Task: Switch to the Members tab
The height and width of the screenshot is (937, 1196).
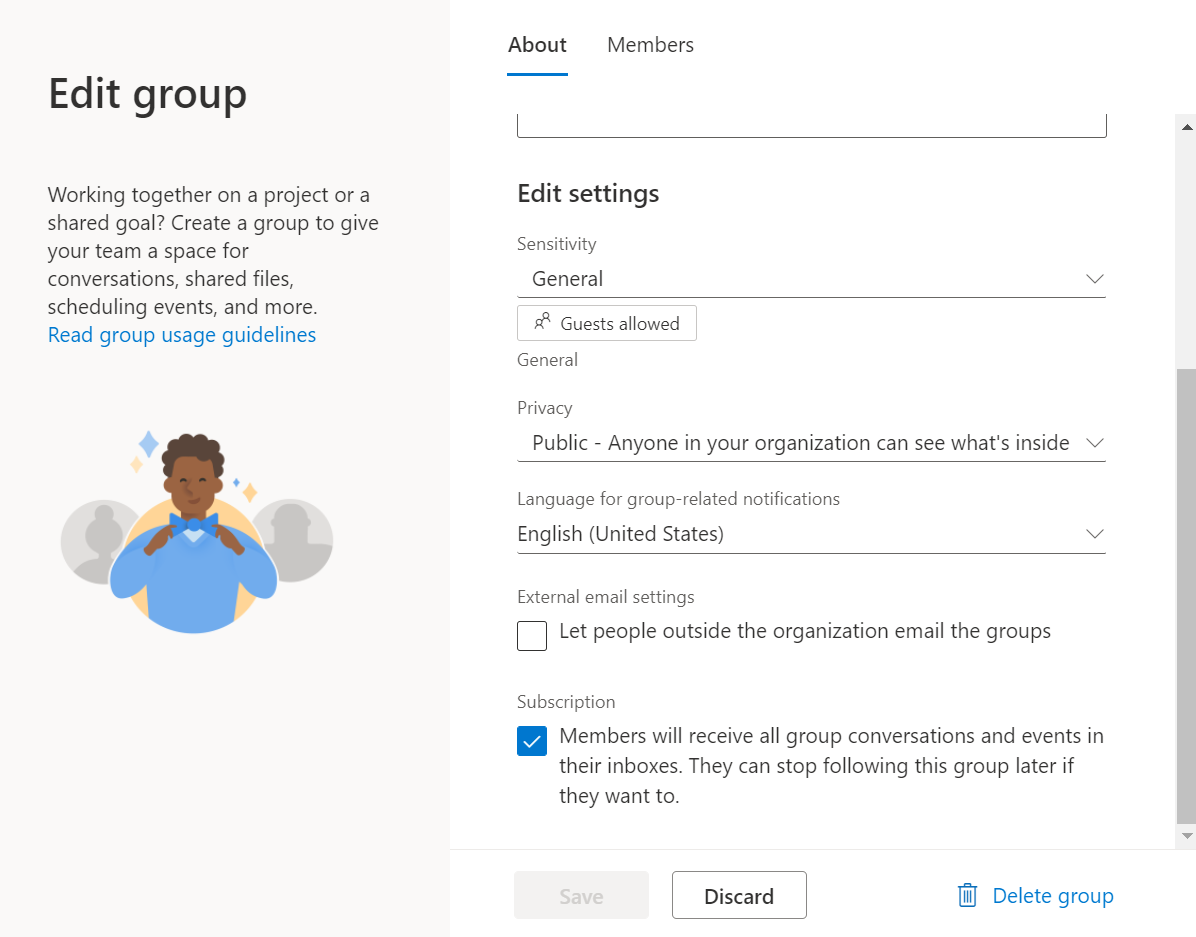Action: point(650,45)
